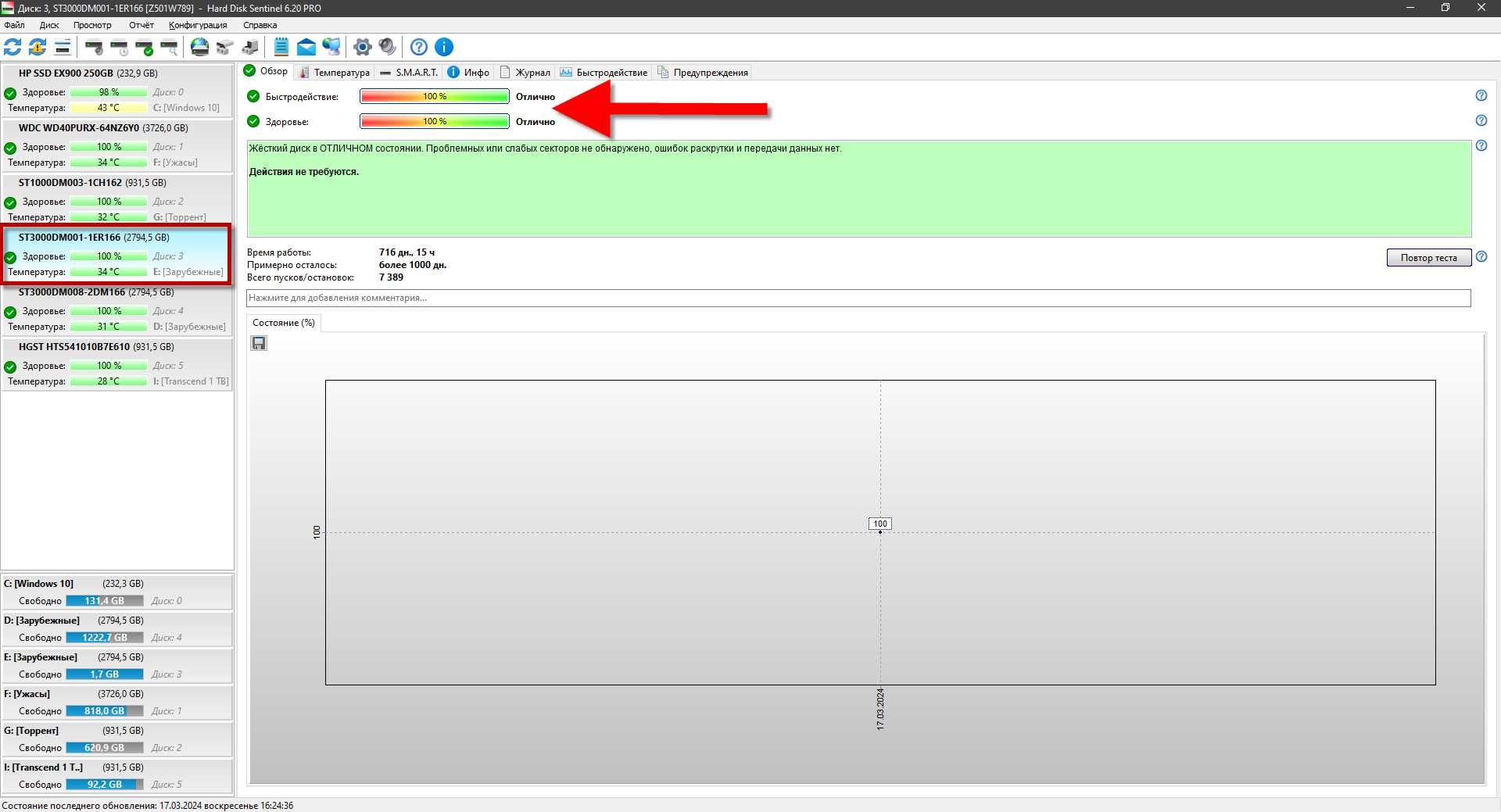
Task: Click the disk with green checkmark icon
Action: (x=144, y=47)
